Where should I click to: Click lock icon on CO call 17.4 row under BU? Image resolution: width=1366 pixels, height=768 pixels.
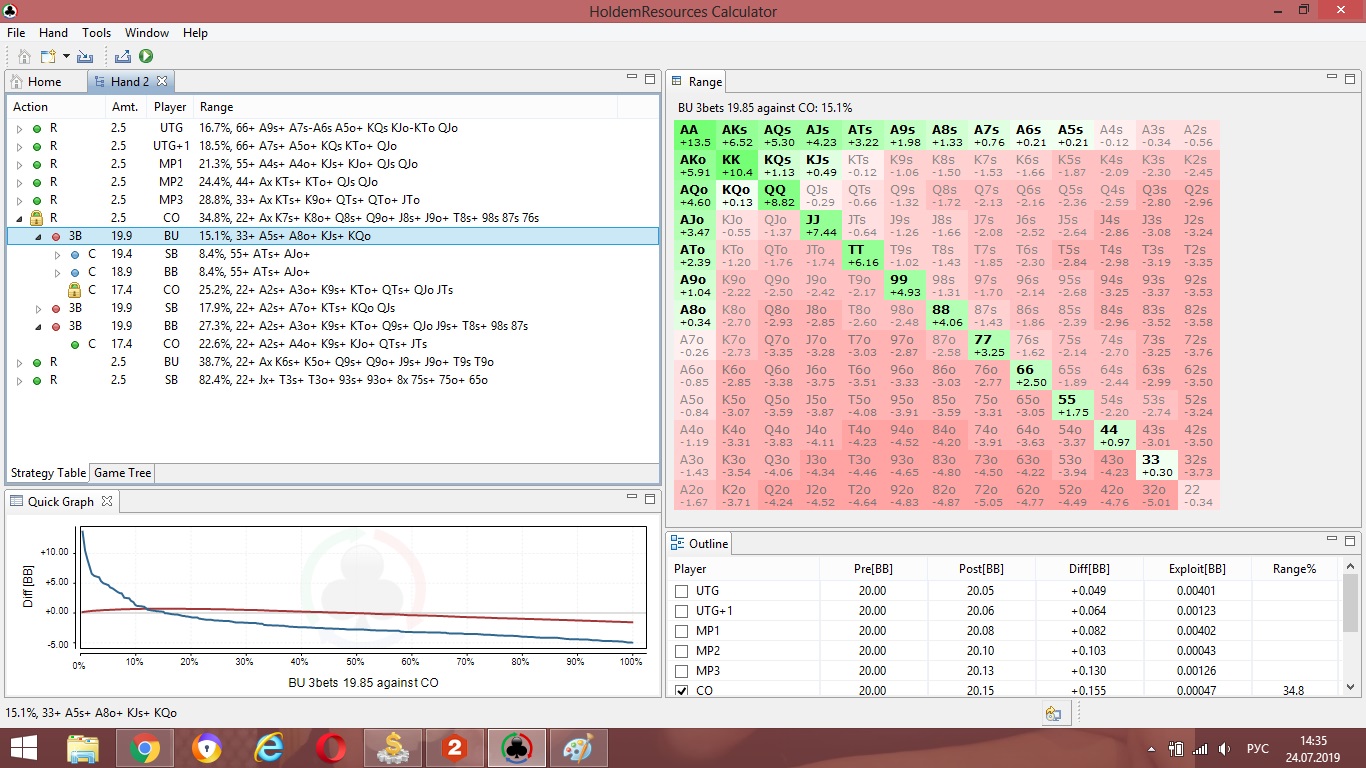[74, 290]
